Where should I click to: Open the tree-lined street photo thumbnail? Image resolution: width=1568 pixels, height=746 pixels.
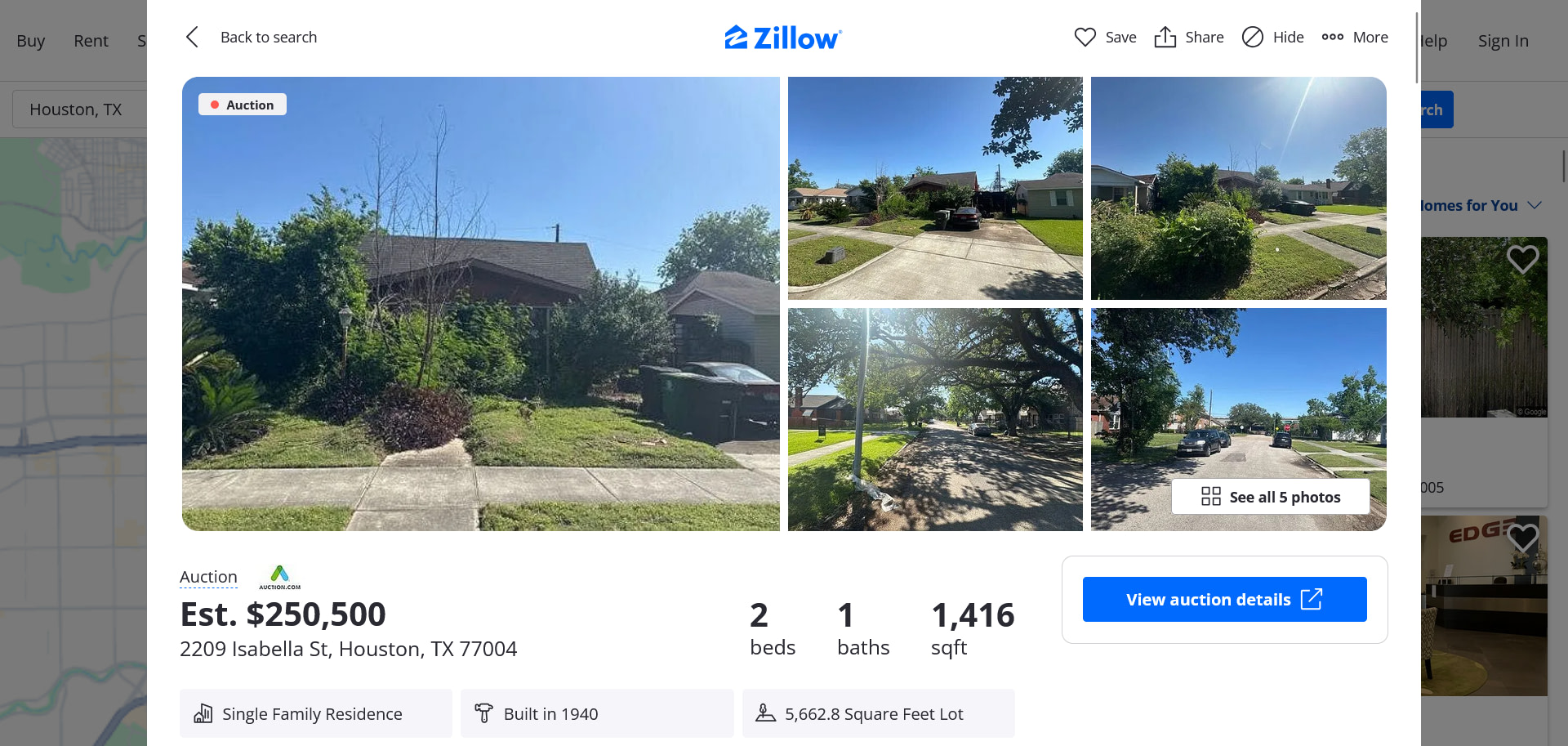pyautogui.click(x=935, y=419)
